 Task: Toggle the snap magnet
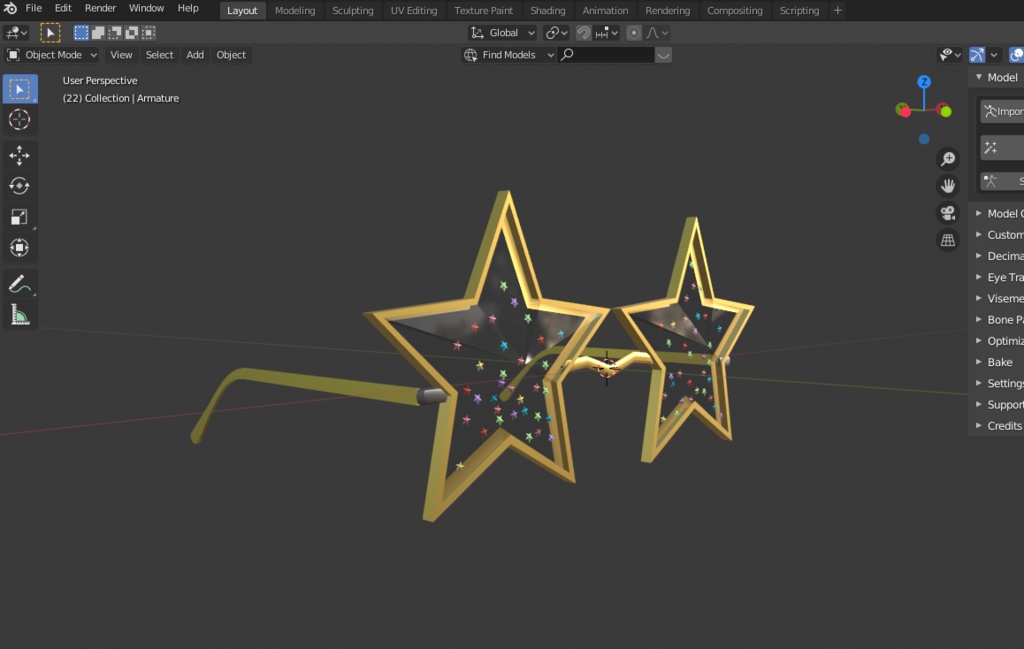(583, 33)
